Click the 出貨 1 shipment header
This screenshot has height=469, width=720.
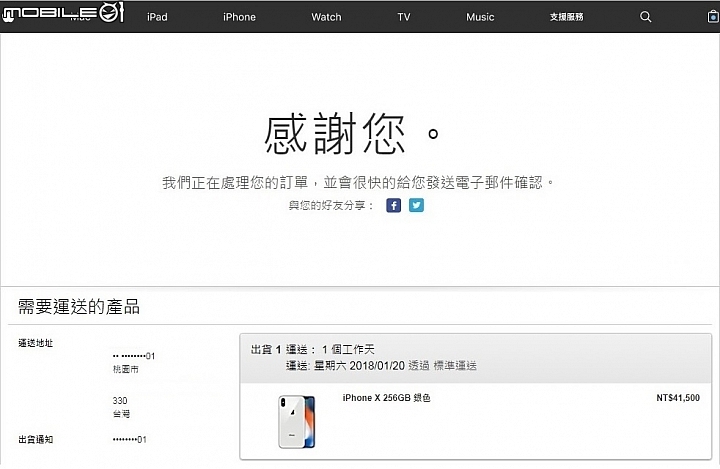[x=266, y=350]
